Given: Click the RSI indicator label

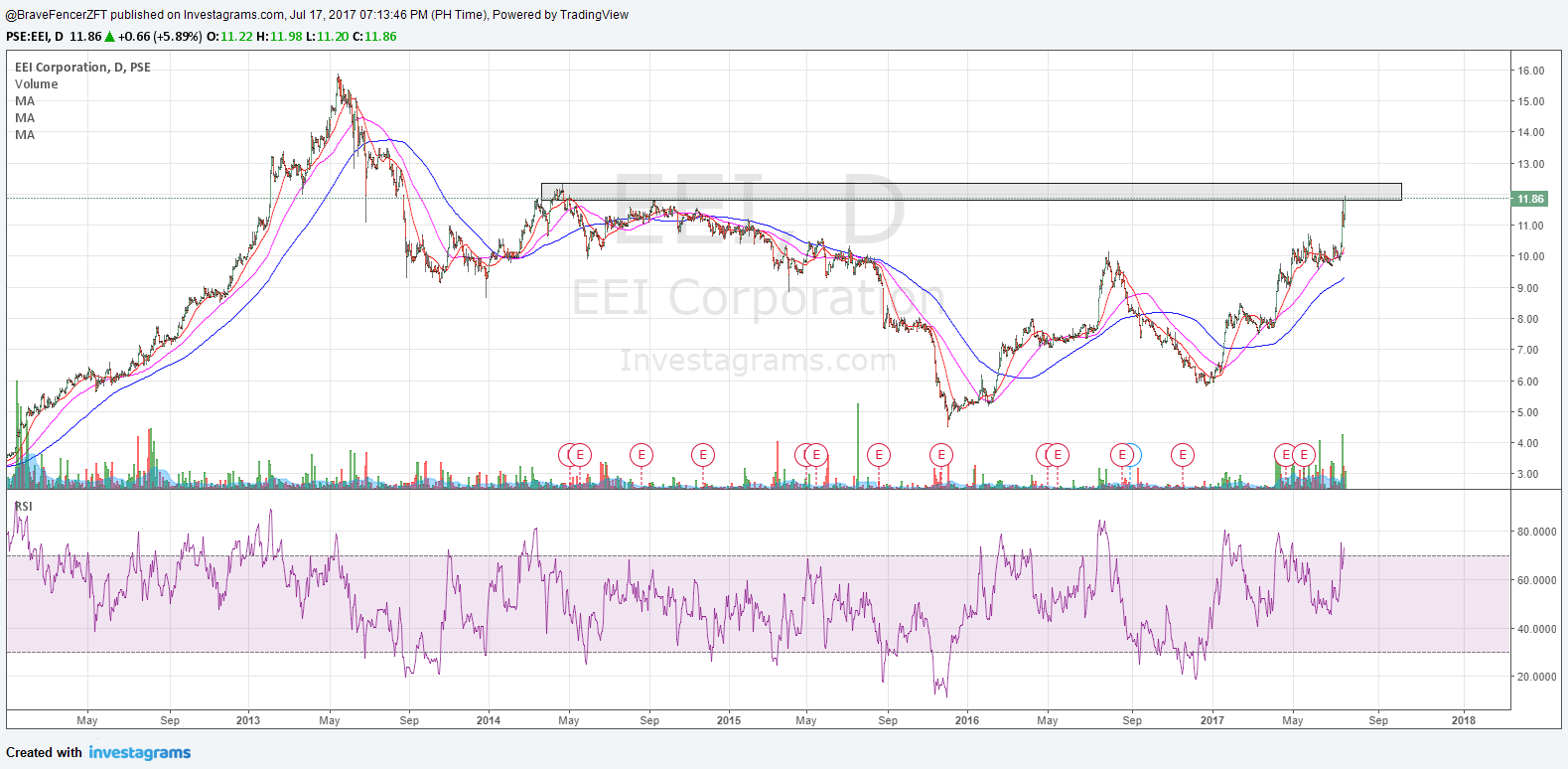Looking at the screenshot, I should (23, 507).
